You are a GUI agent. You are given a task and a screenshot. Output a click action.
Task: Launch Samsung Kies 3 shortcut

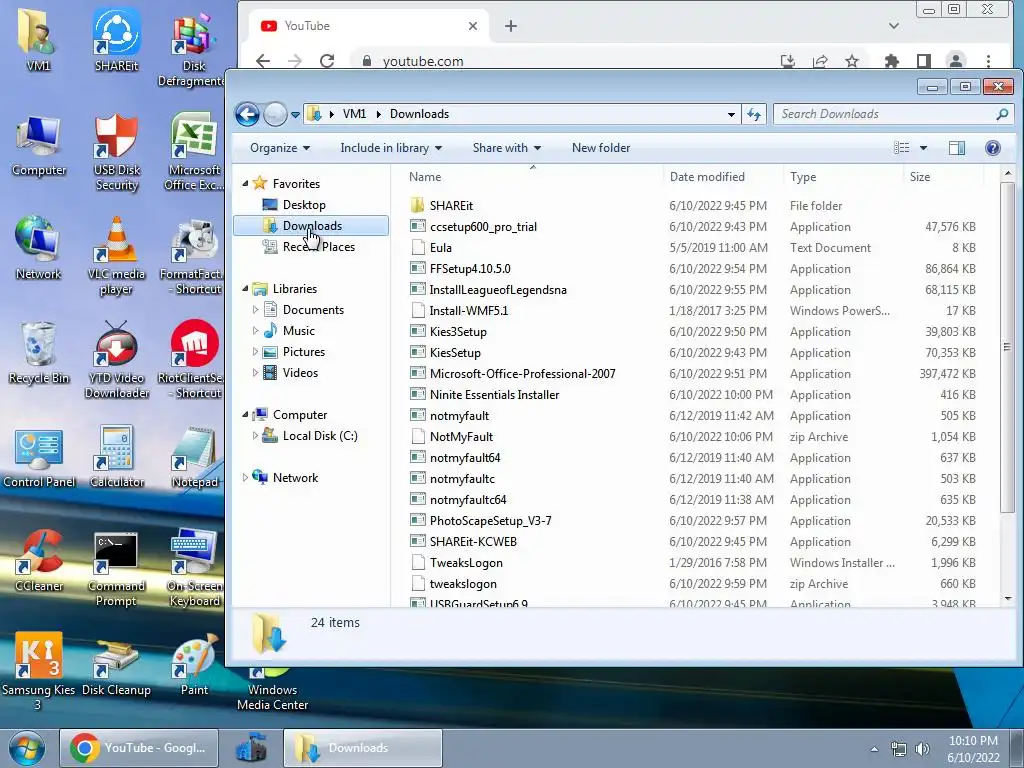tap(38, 671)
